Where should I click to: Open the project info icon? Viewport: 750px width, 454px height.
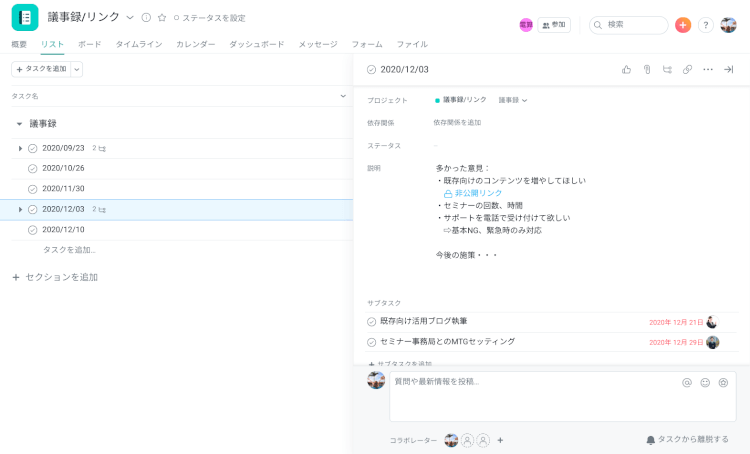tap(146, 18)
